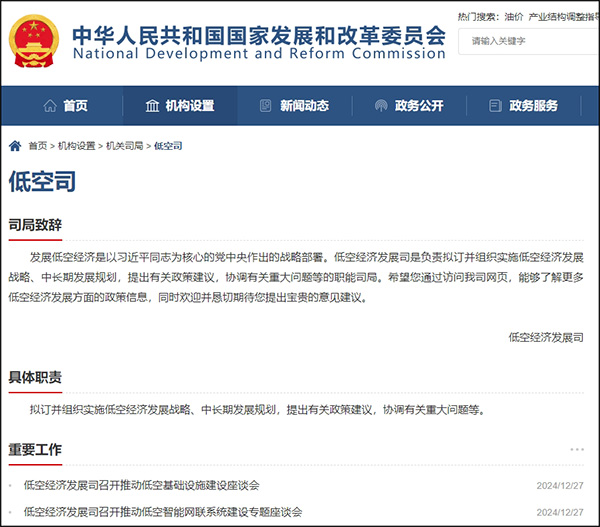Focus the 请输入关键字 search box
Screen dimensions: 600x527
529,41
